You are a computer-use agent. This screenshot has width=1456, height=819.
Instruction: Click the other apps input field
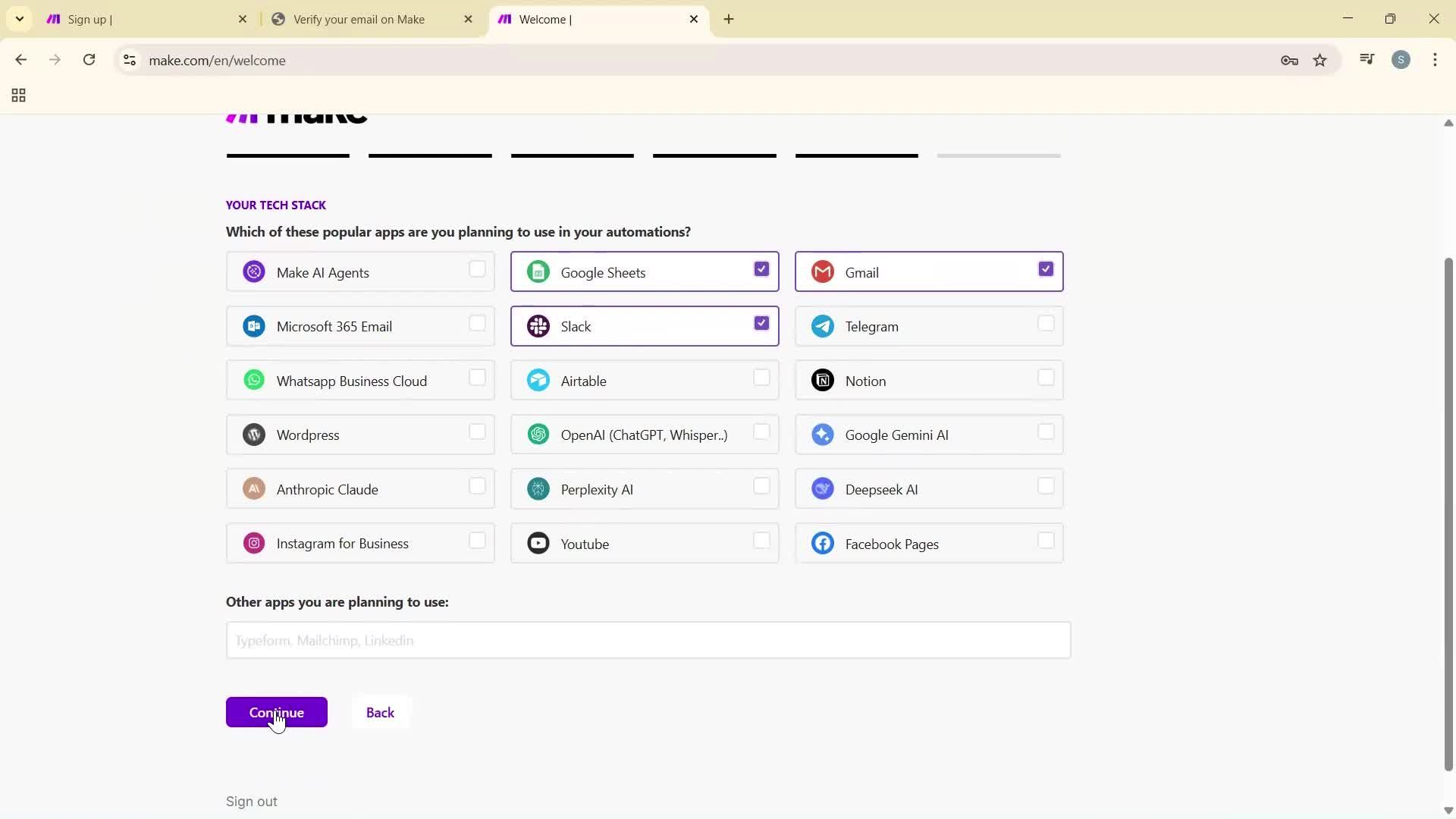coord(648,640)
